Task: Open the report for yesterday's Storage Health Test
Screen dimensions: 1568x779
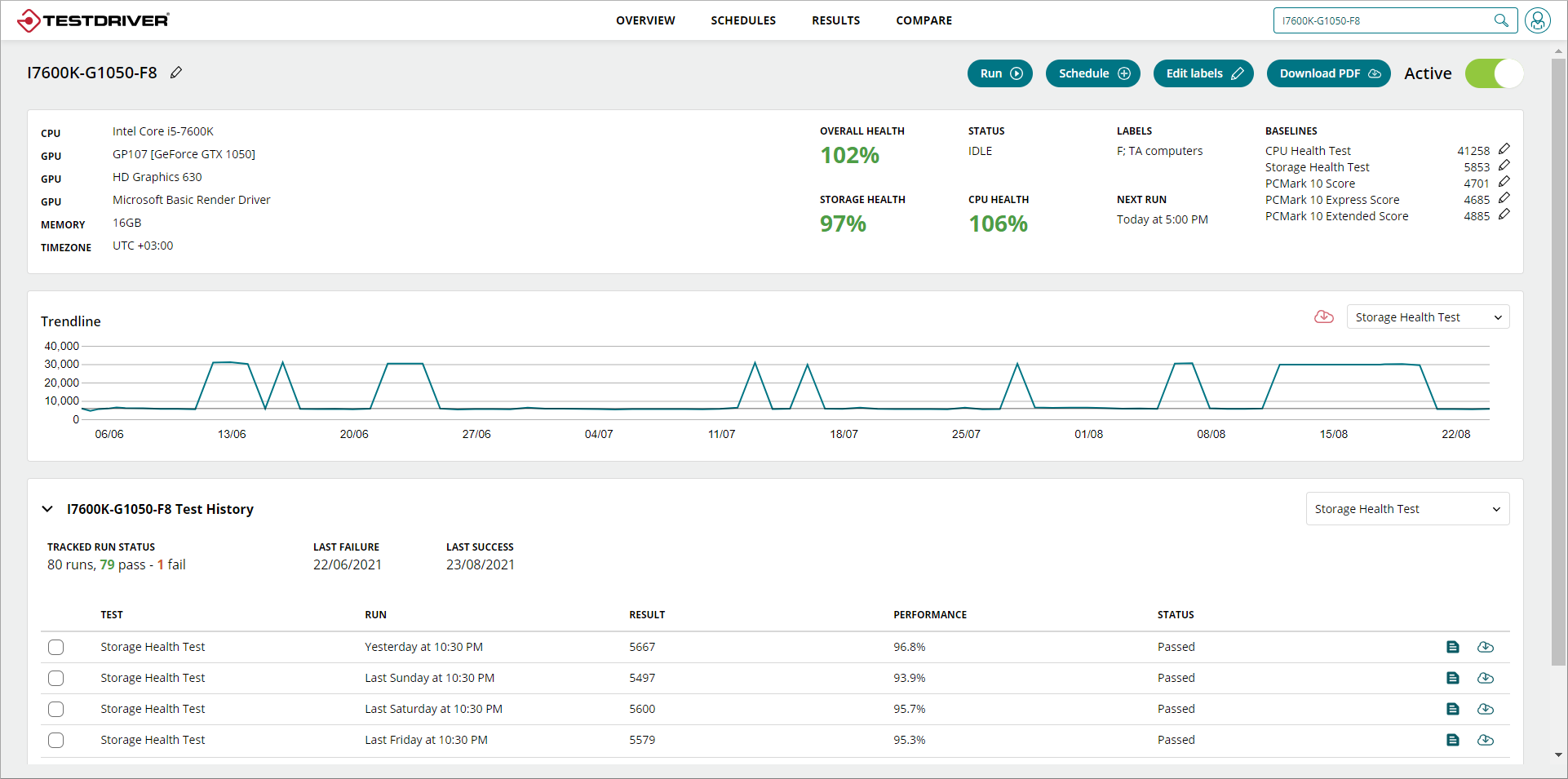Action: 1452,647
